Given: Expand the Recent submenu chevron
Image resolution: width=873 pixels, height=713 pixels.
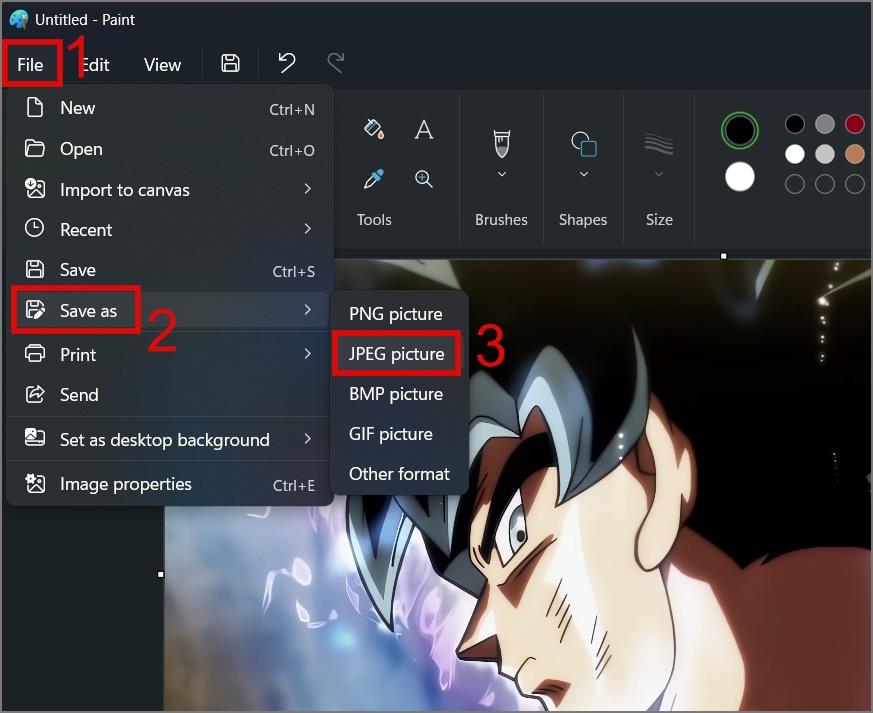Looking at the screenshot, I should (308, 229).
